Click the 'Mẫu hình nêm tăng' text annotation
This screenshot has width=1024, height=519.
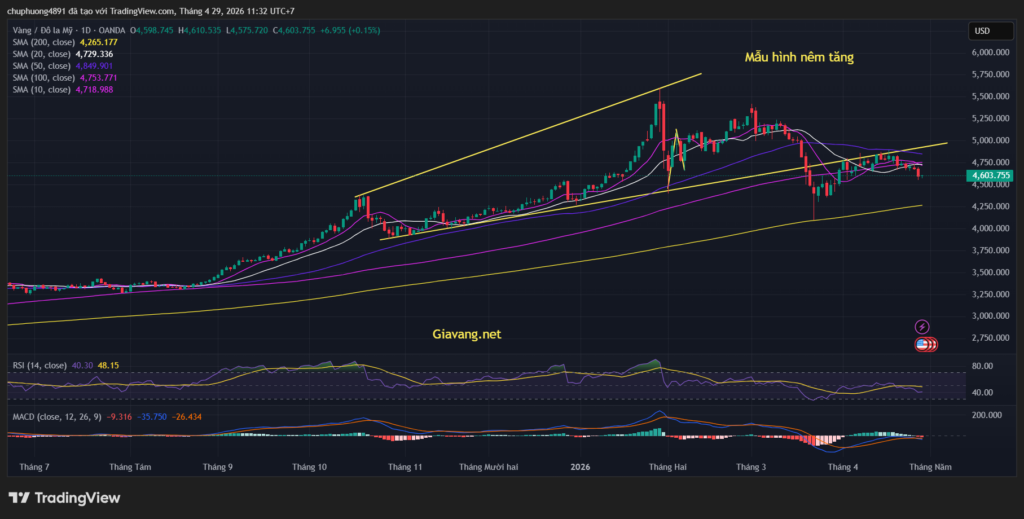[x=799, y=57]
